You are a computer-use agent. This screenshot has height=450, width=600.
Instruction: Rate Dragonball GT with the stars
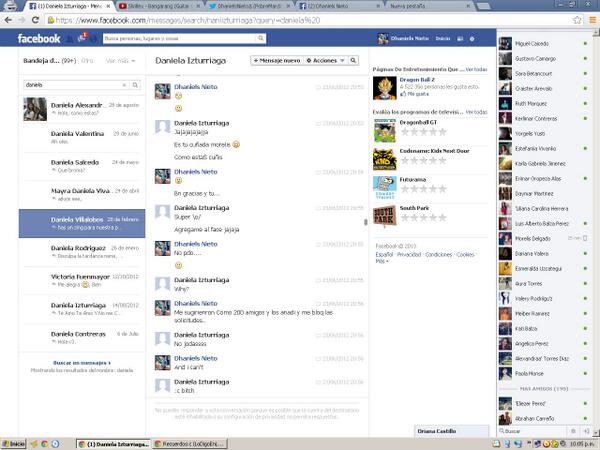(423, 132)
